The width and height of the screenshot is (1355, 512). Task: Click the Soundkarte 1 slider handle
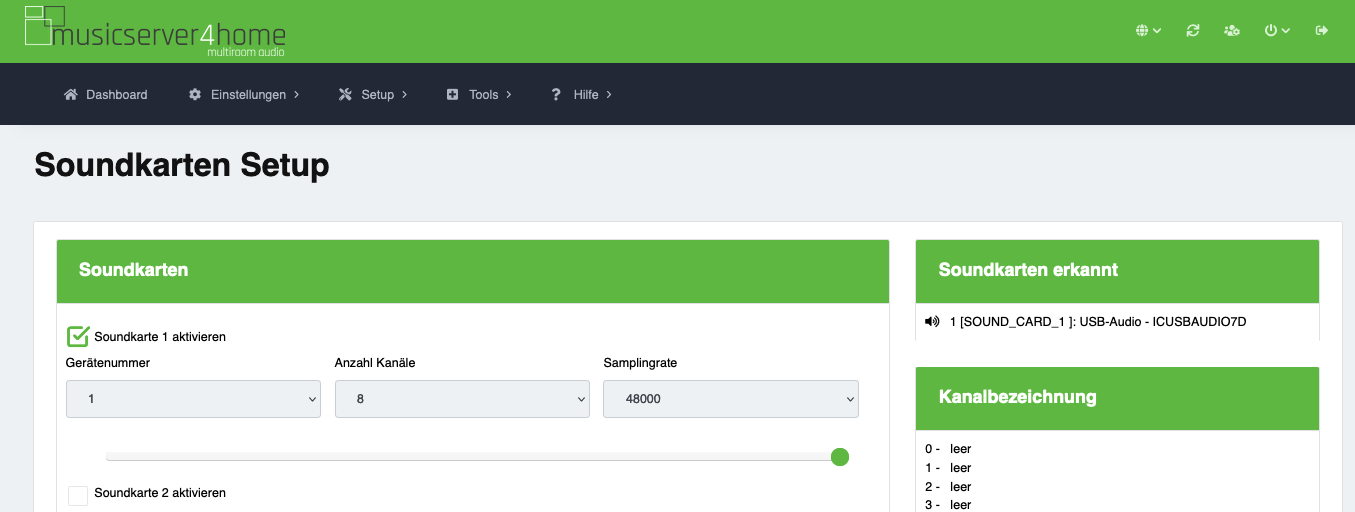pos(840,457)
